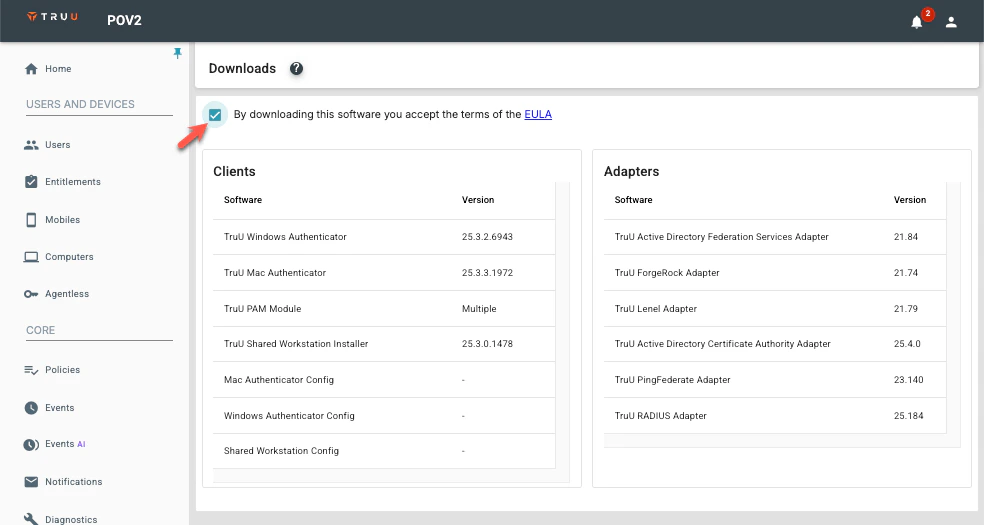Click version 21.74 cell
Image resolution: width=984 pixels, height=525 pixels.
tap(906, 273)
